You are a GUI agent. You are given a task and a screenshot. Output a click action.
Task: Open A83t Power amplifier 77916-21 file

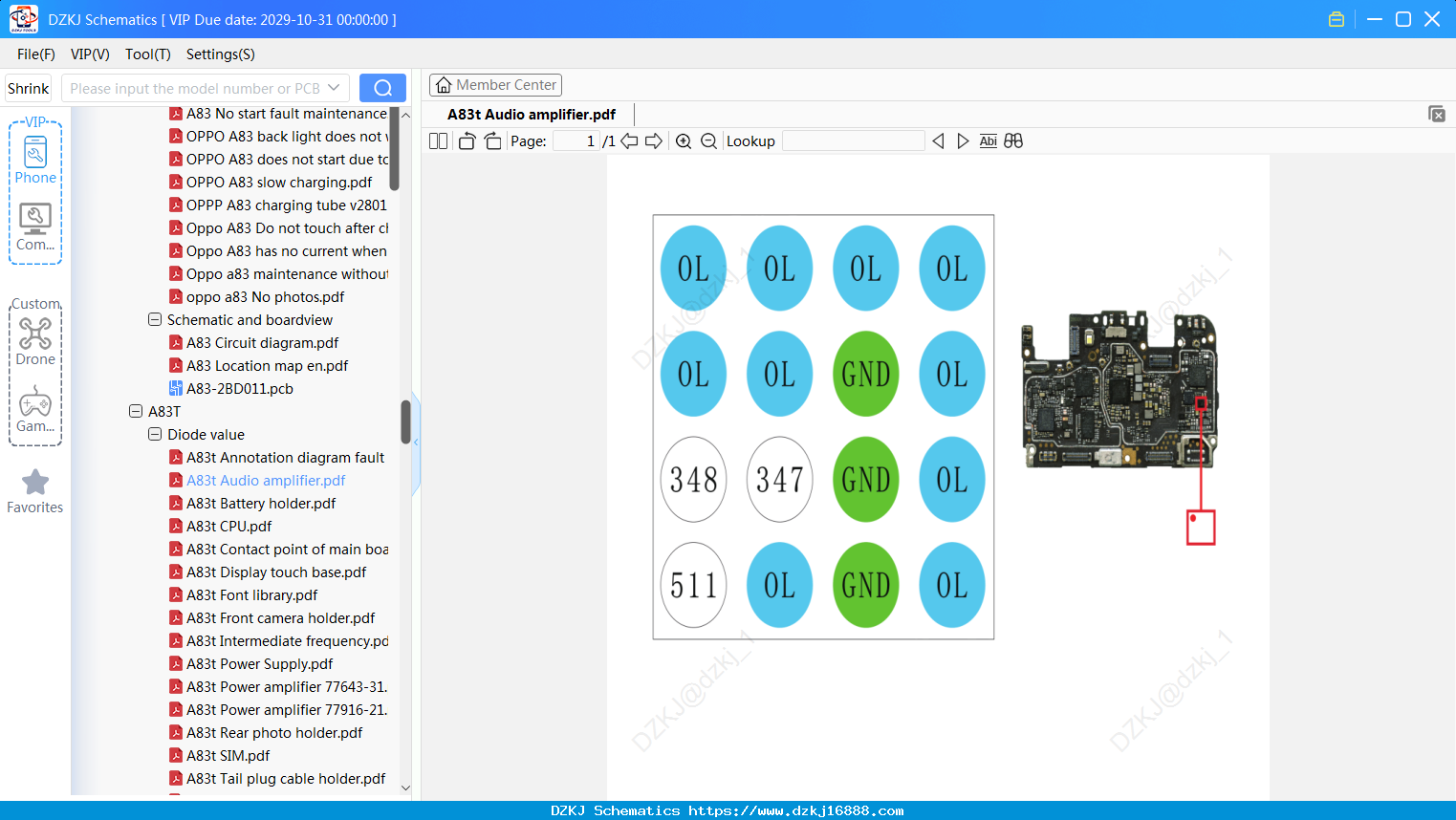286,710
